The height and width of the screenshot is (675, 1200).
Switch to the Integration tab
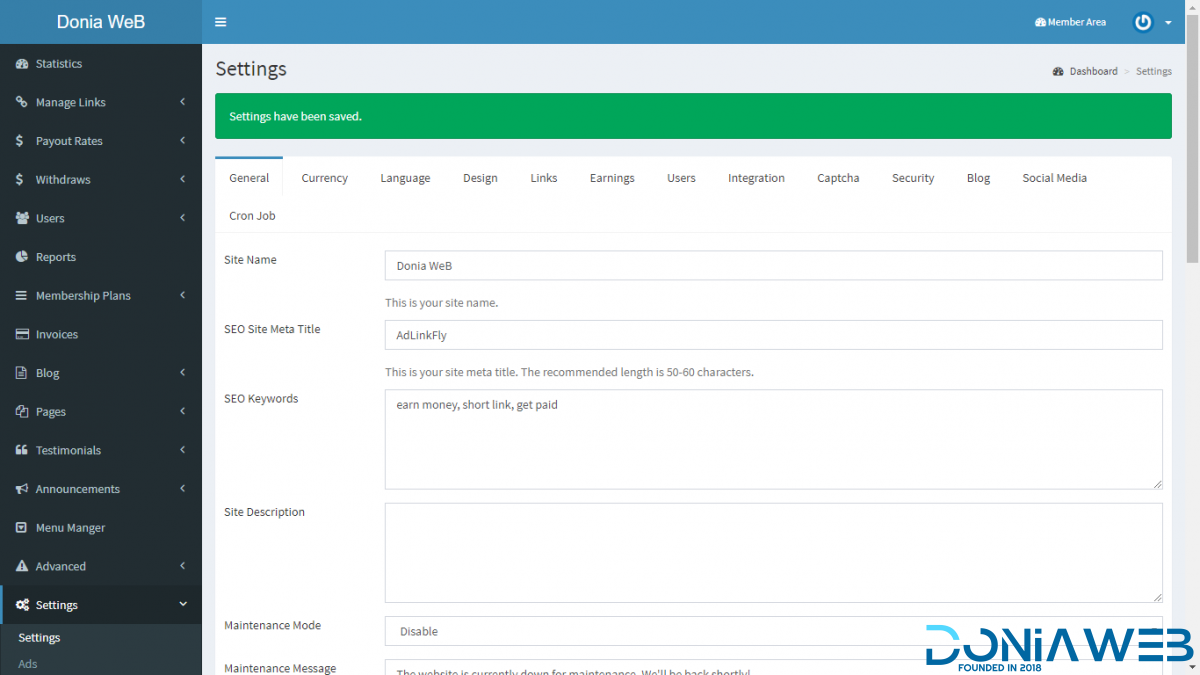click(756, 178)
